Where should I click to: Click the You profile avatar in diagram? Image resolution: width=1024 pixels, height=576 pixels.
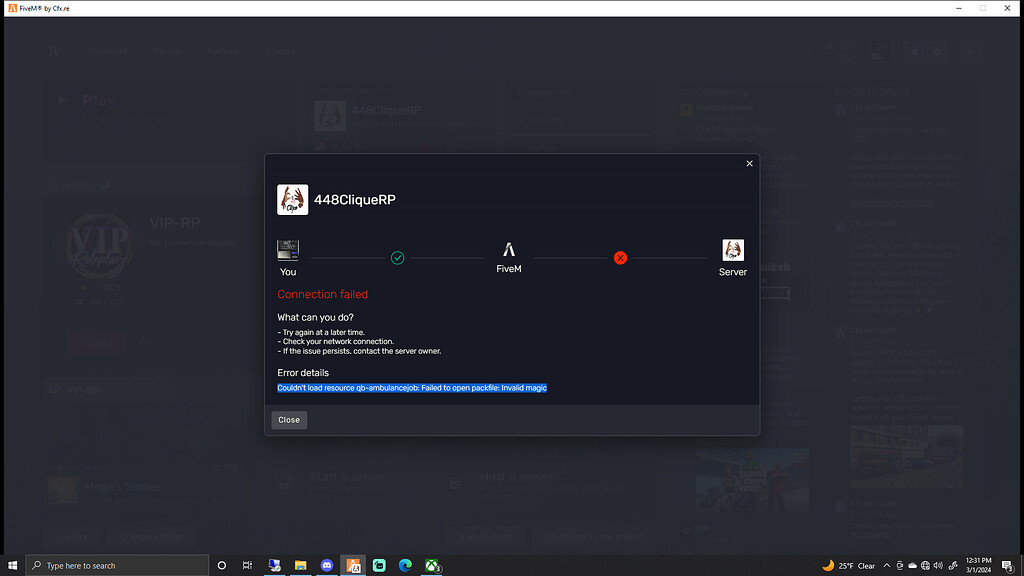(288, 250)
